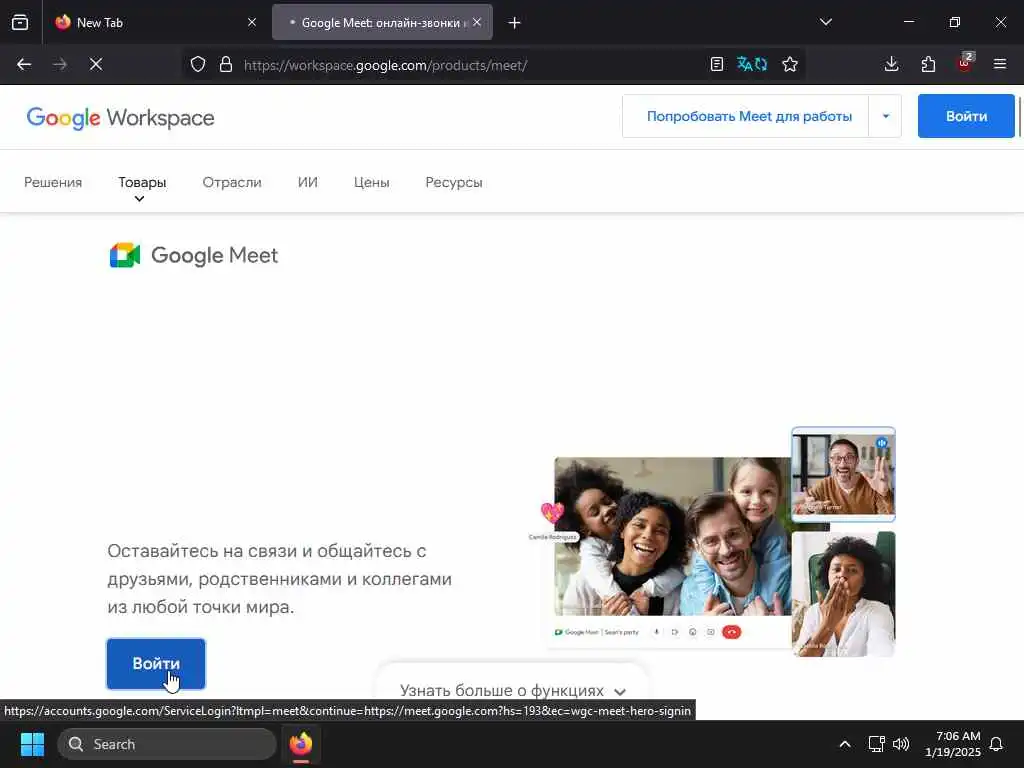Open the Windows Start menu
The width and height of the screenshot is (1024, 768).
pos(32,744)
